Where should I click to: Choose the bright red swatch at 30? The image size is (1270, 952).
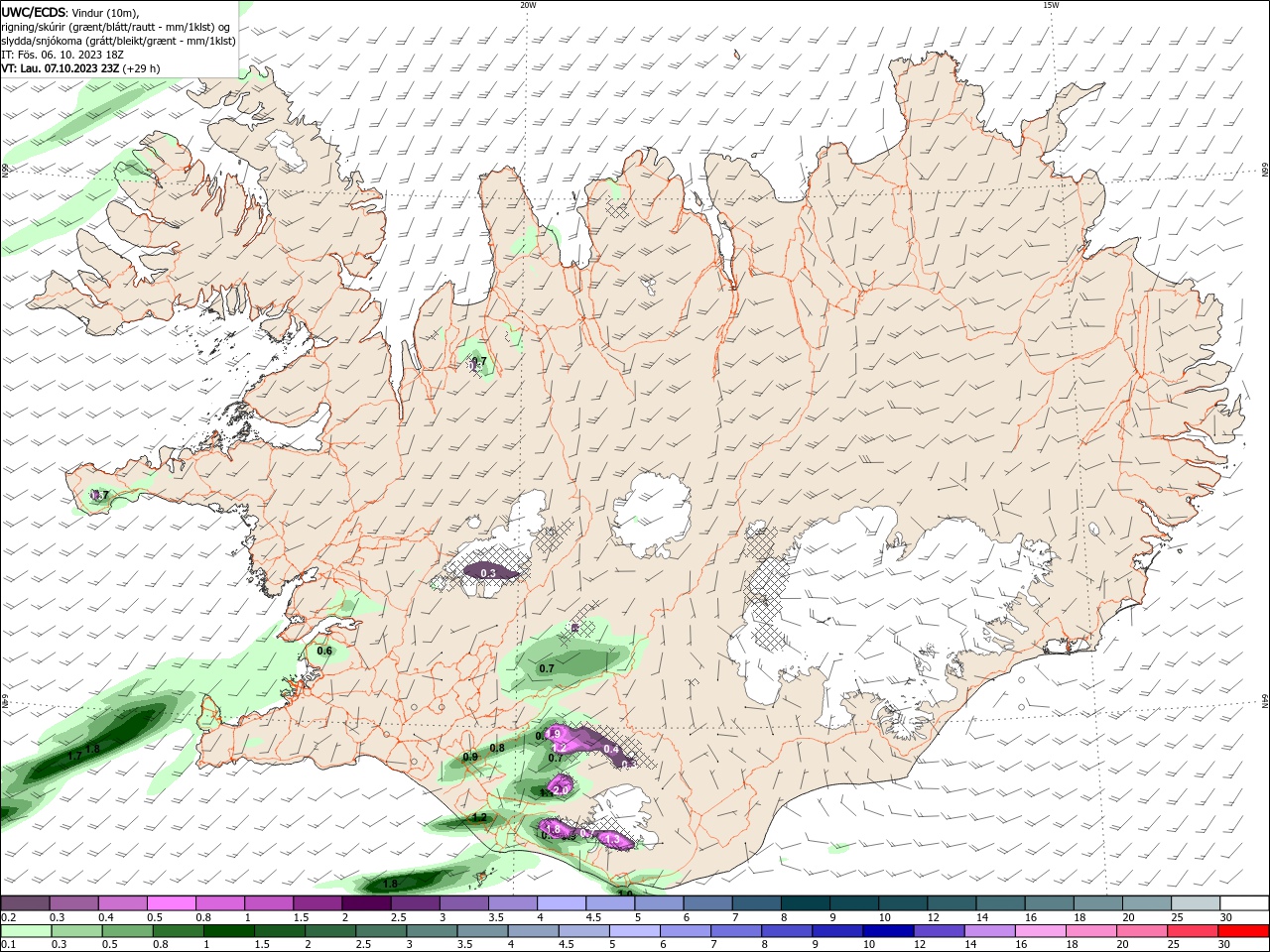pos(1244,931)
